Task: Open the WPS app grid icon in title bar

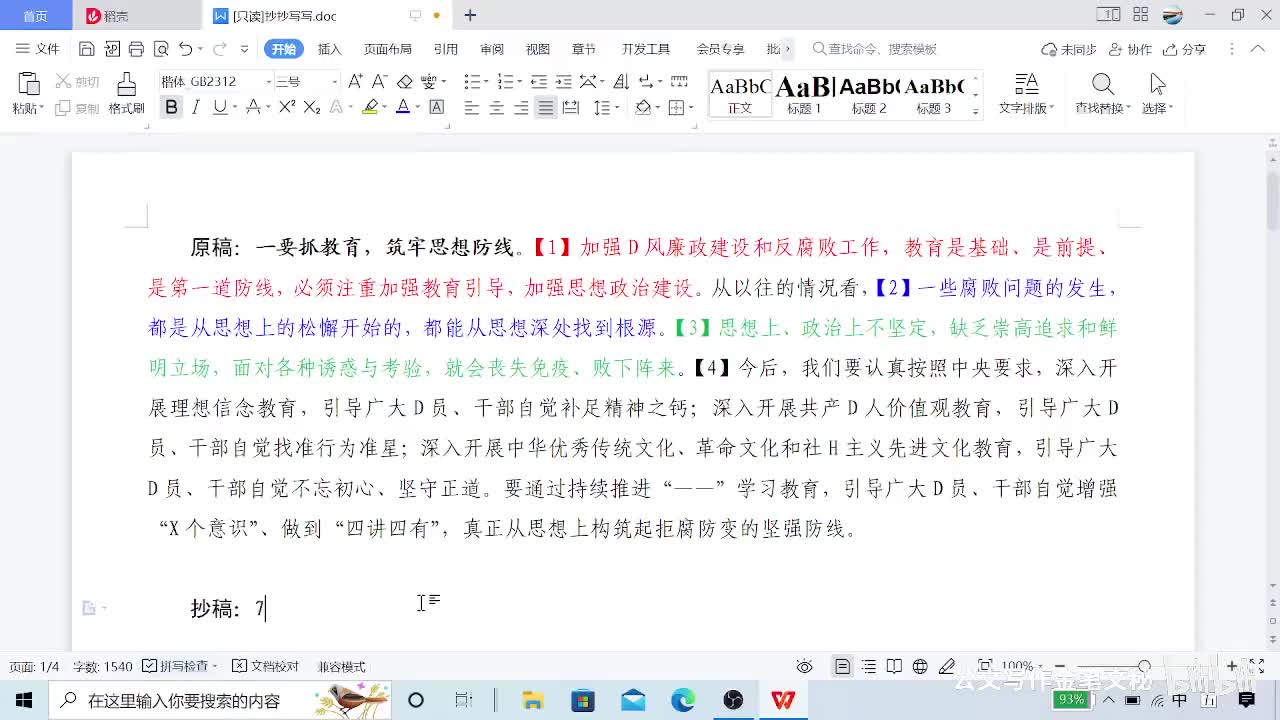Action: (x=1141, y=15)
